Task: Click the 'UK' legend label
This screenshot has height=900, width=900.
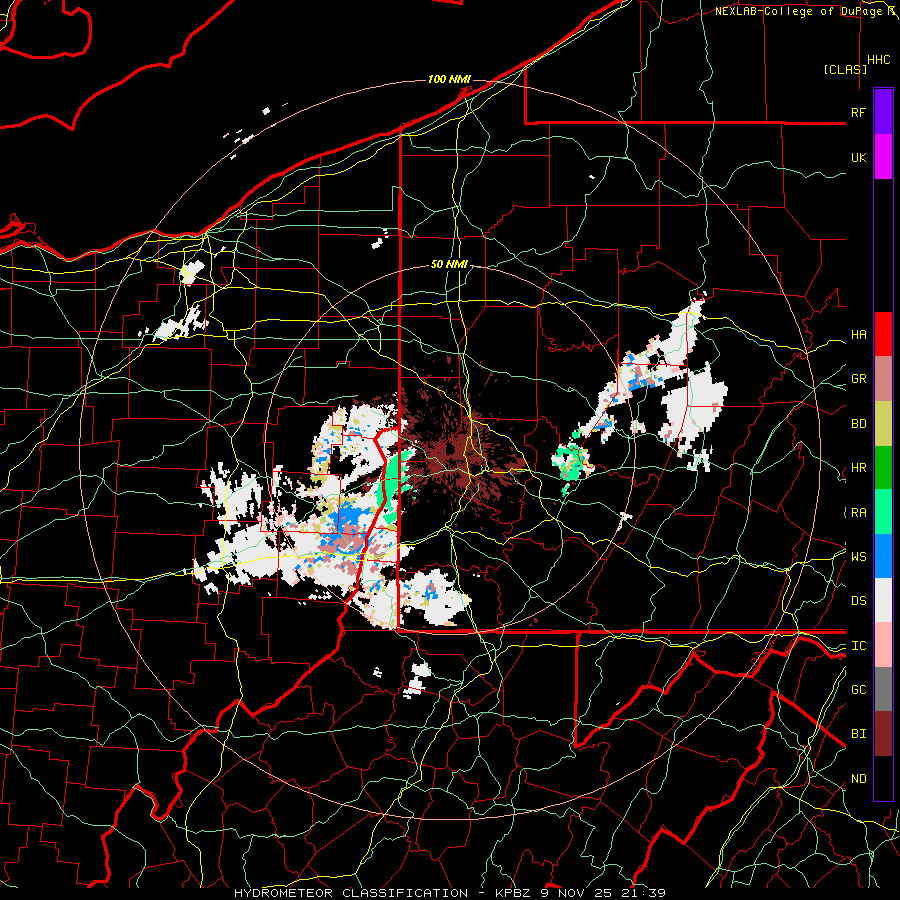Action: coord(858,157)
